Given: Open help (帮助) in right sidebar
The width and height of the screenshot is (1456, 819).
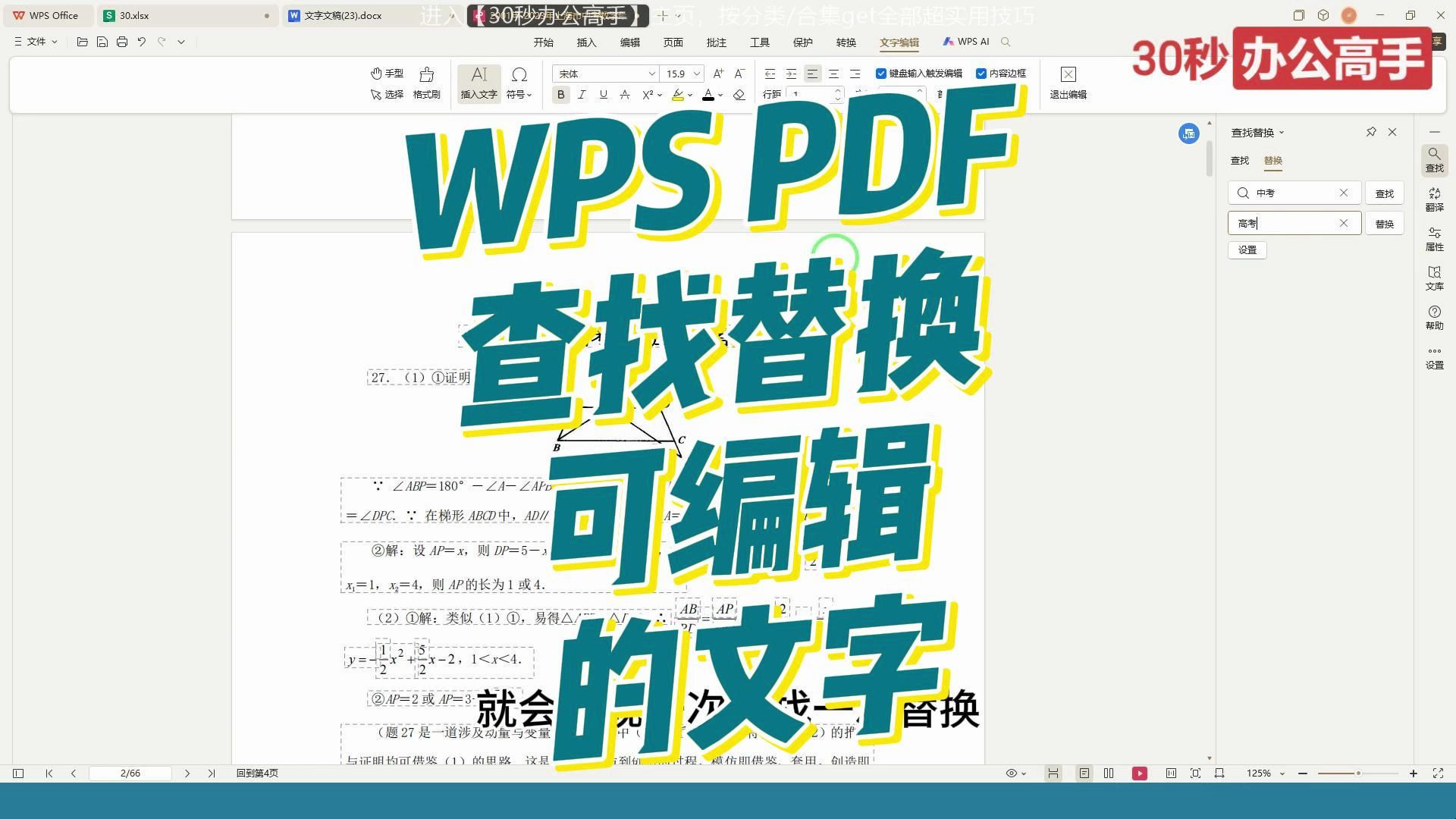Looking at the screenshot, I should pyautogui.click(x=1434, y=318).
